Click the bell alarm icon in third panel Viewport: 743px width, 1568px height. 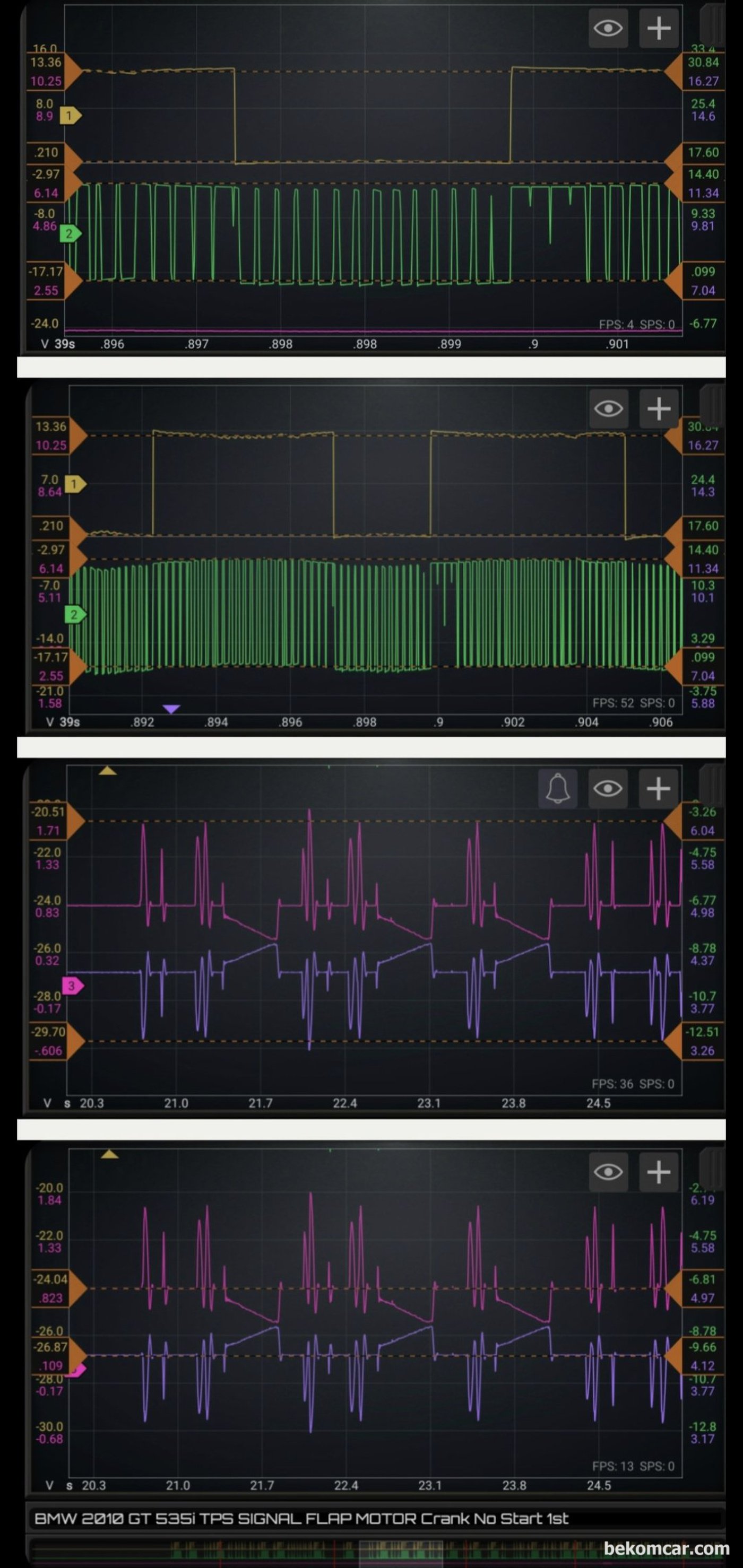[x=558, y=789]
